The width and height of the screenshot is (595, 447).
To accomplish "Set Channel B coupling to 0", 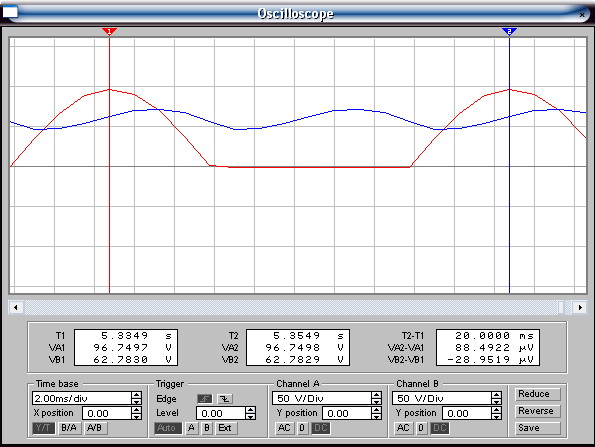I will tap(421, 428).
